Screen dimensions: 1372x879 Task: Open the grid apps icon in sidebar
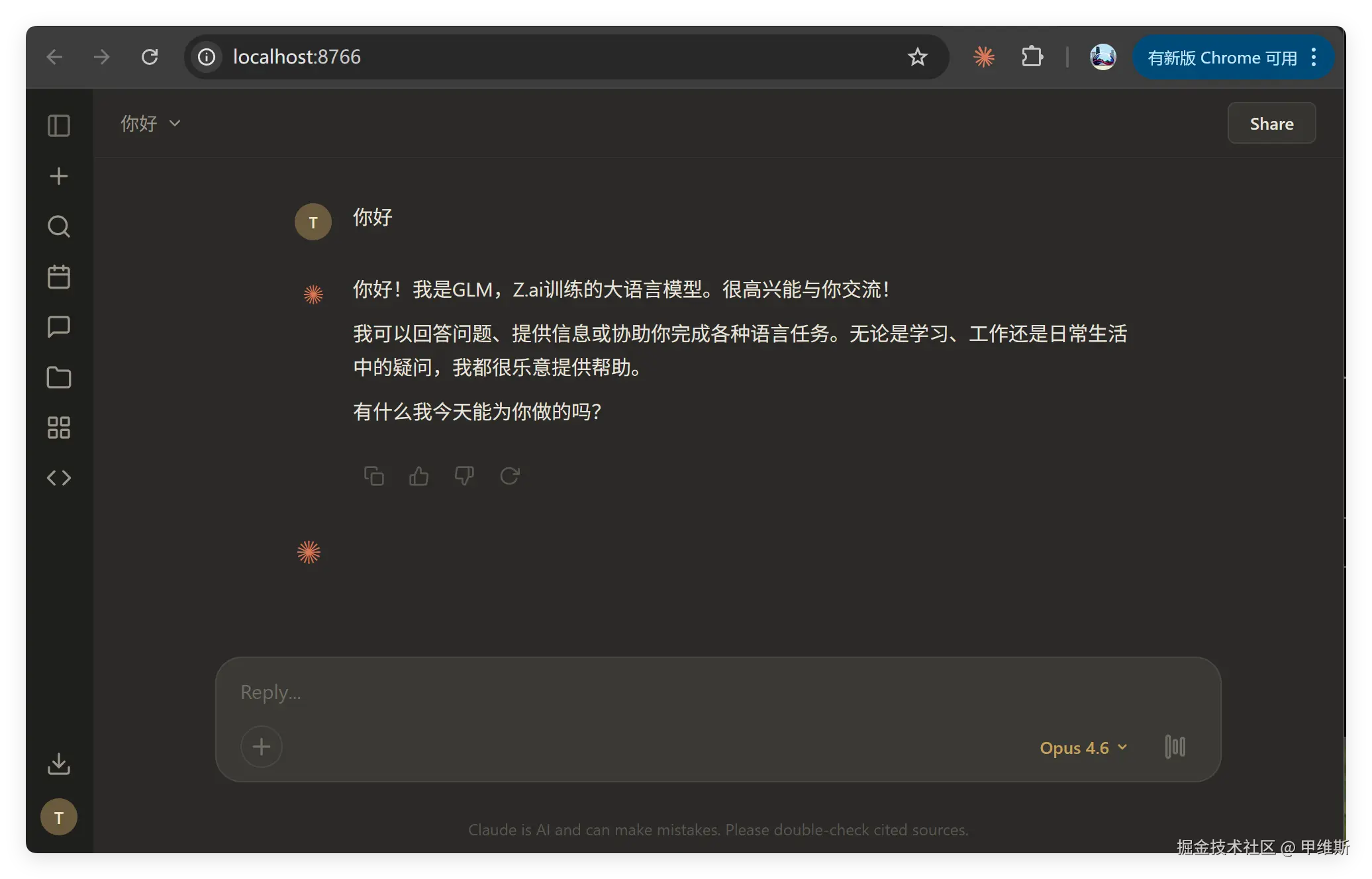[59, 428]
